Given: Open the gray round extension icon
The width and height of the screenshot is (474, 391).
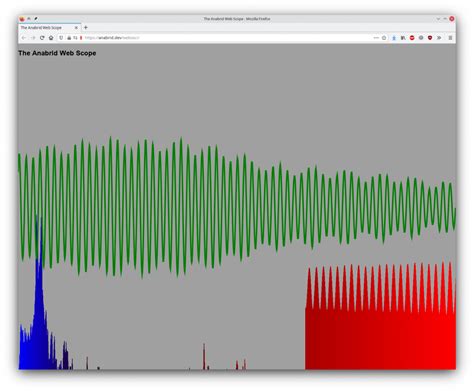Looking at the screenshot, I should point(421,38).
